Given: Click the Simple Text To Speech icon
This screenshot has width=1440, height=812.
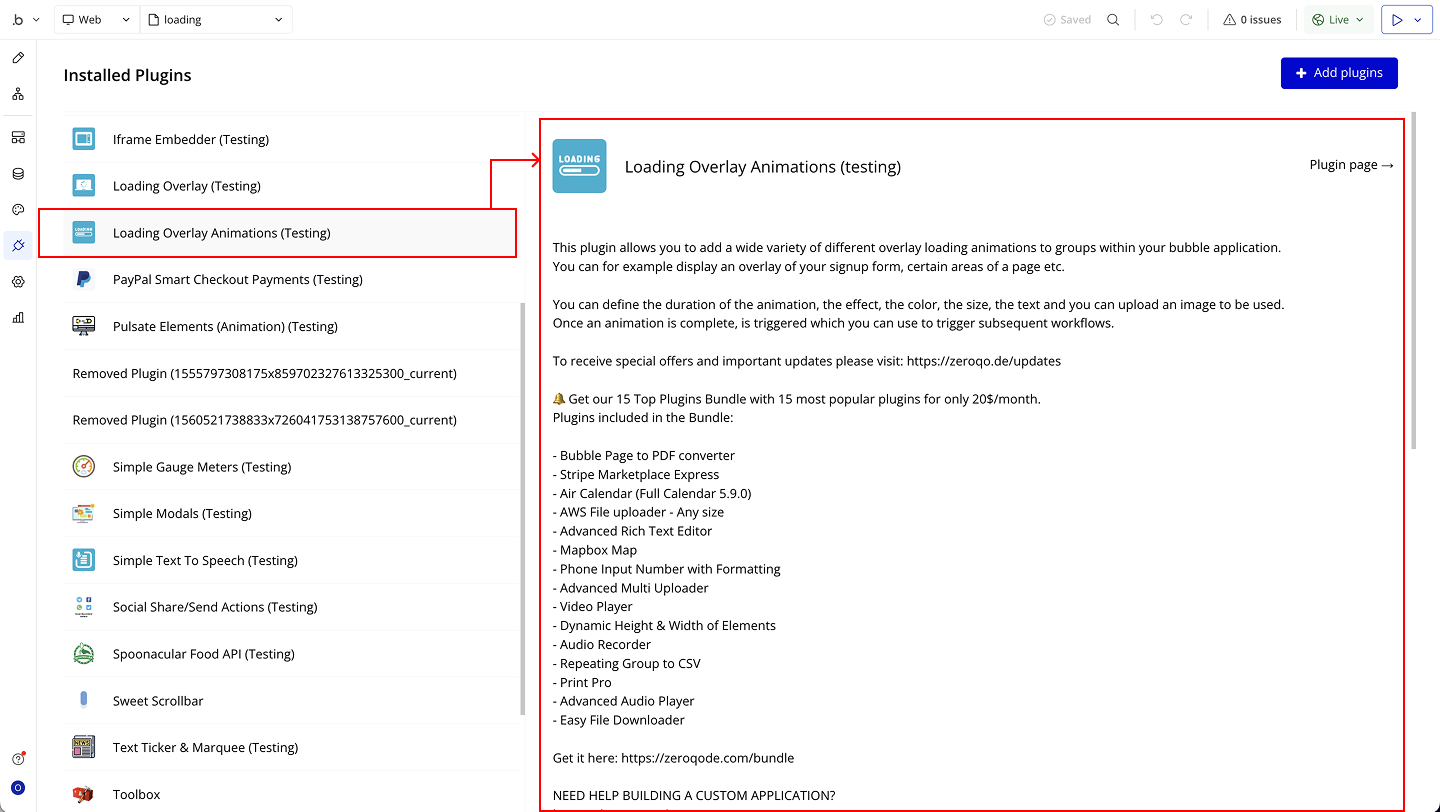Looking at the screenshot, I should (x=84, y=560).
